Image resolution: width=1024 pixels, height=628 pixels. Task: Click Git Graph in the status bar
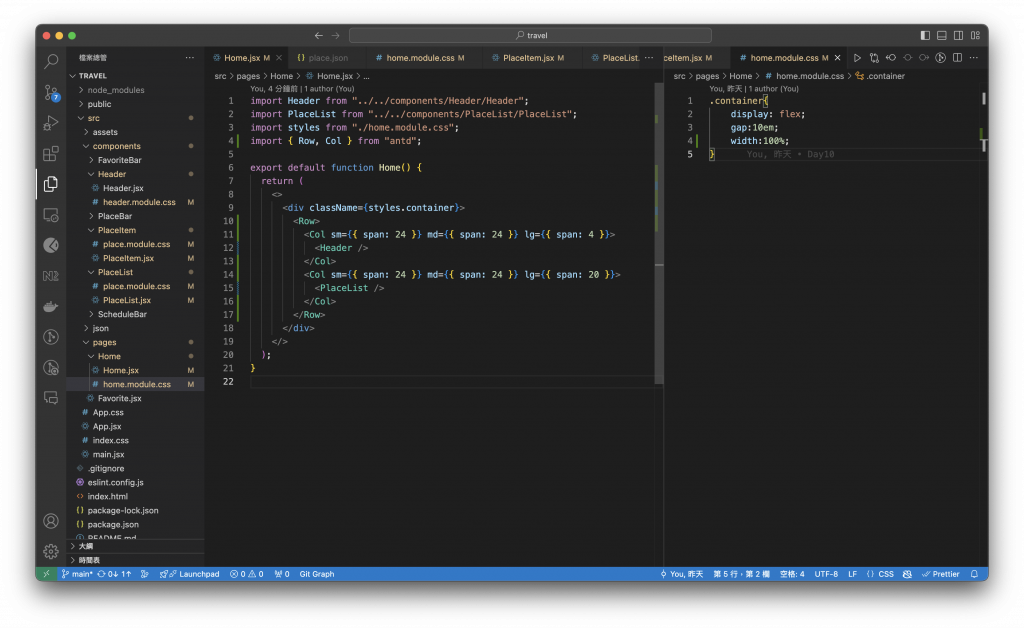(316, 574)
